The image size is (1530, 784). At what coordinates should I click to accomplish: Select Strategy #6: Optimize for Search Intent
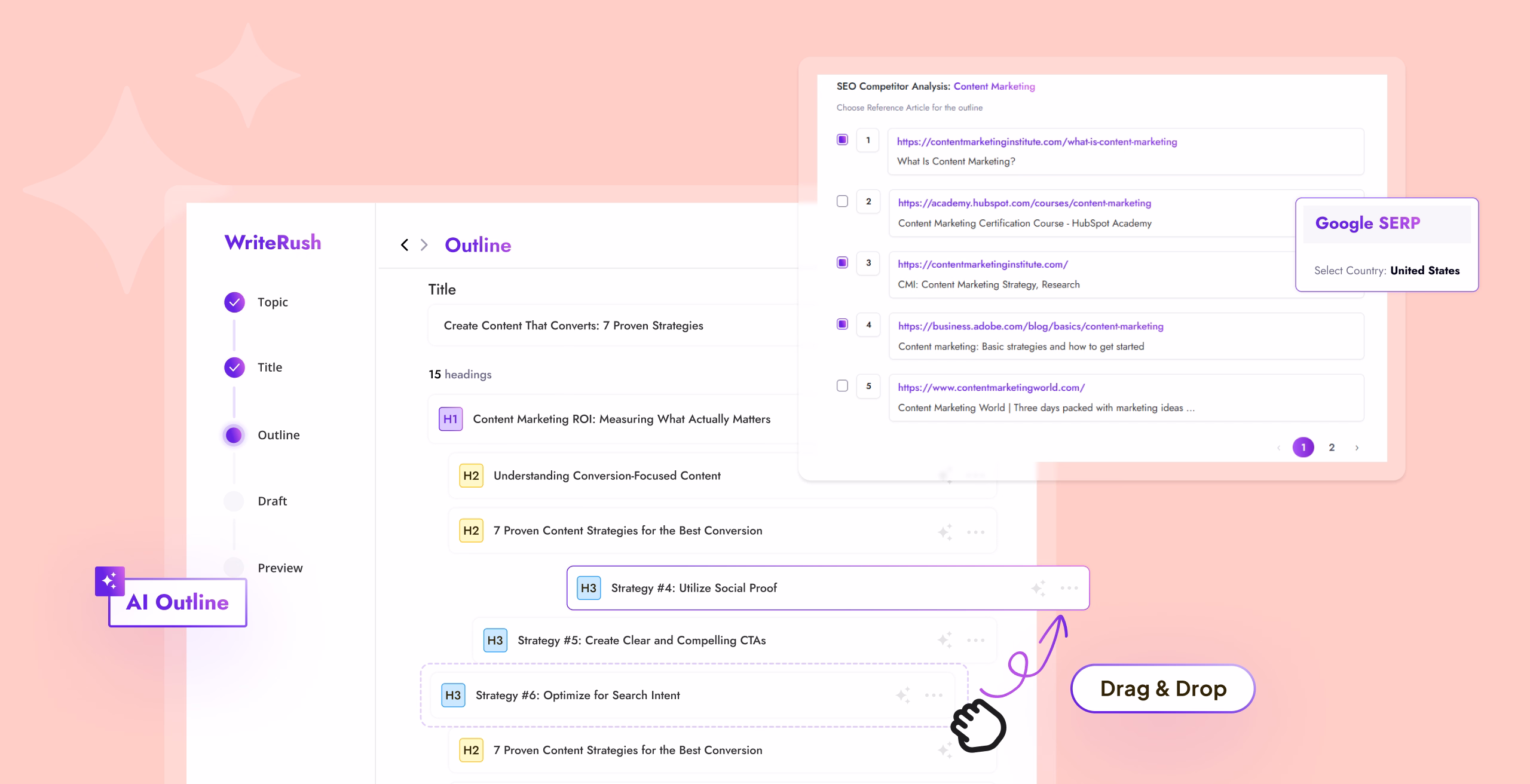[x=693, y=696]
